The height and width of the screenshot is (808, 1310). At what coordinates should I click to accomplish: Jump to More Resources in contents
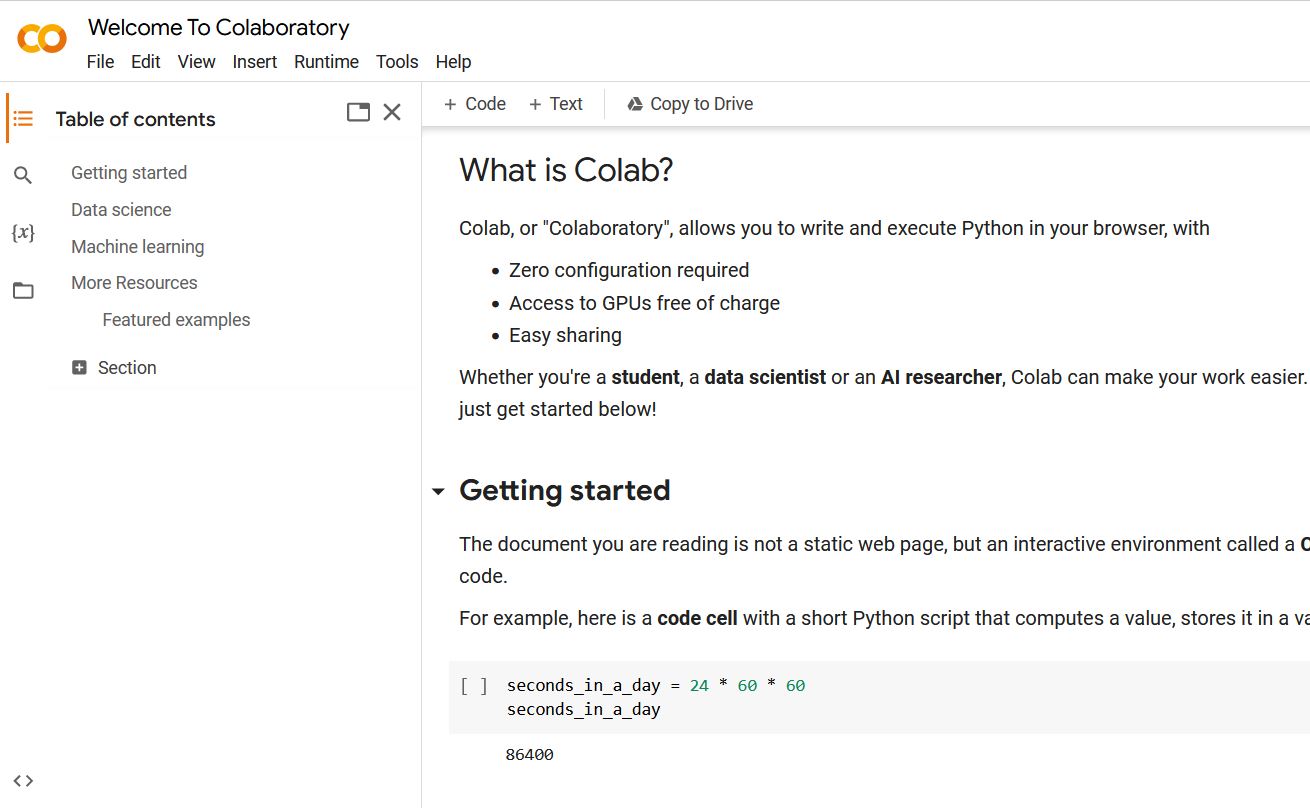click(134, 283)
